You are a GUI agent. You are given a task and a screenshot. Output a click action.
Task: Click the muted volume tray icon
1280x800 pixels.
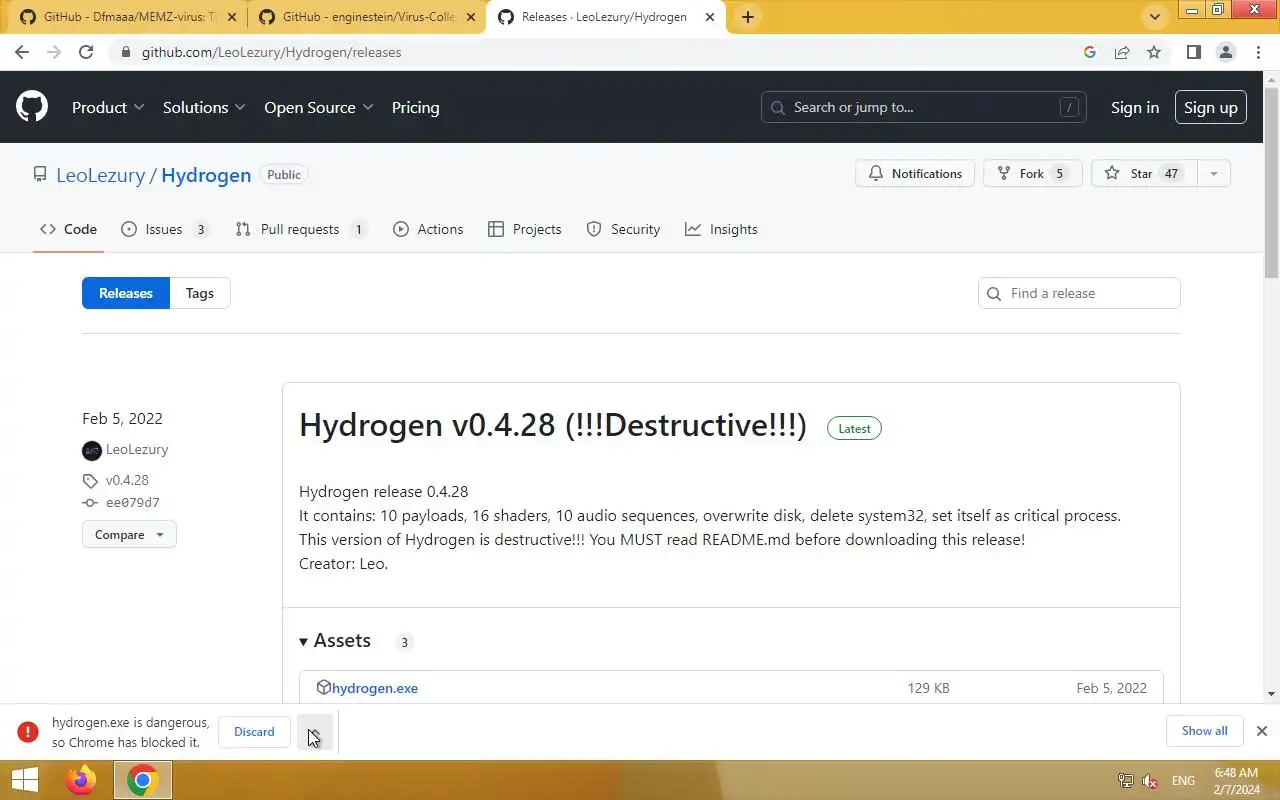(1151, 781)
